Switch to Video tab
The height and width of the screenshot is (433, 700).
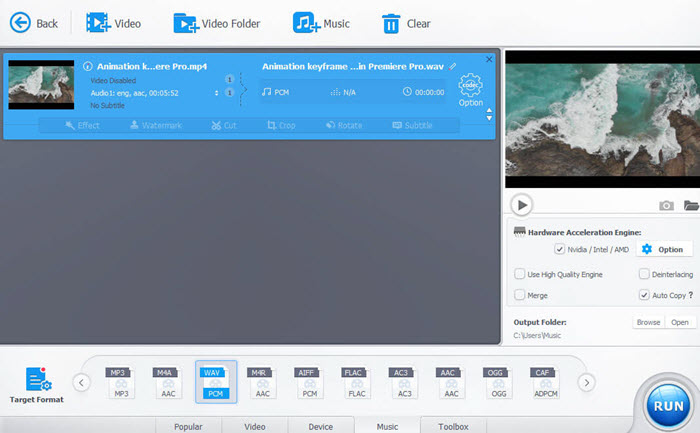254,426
